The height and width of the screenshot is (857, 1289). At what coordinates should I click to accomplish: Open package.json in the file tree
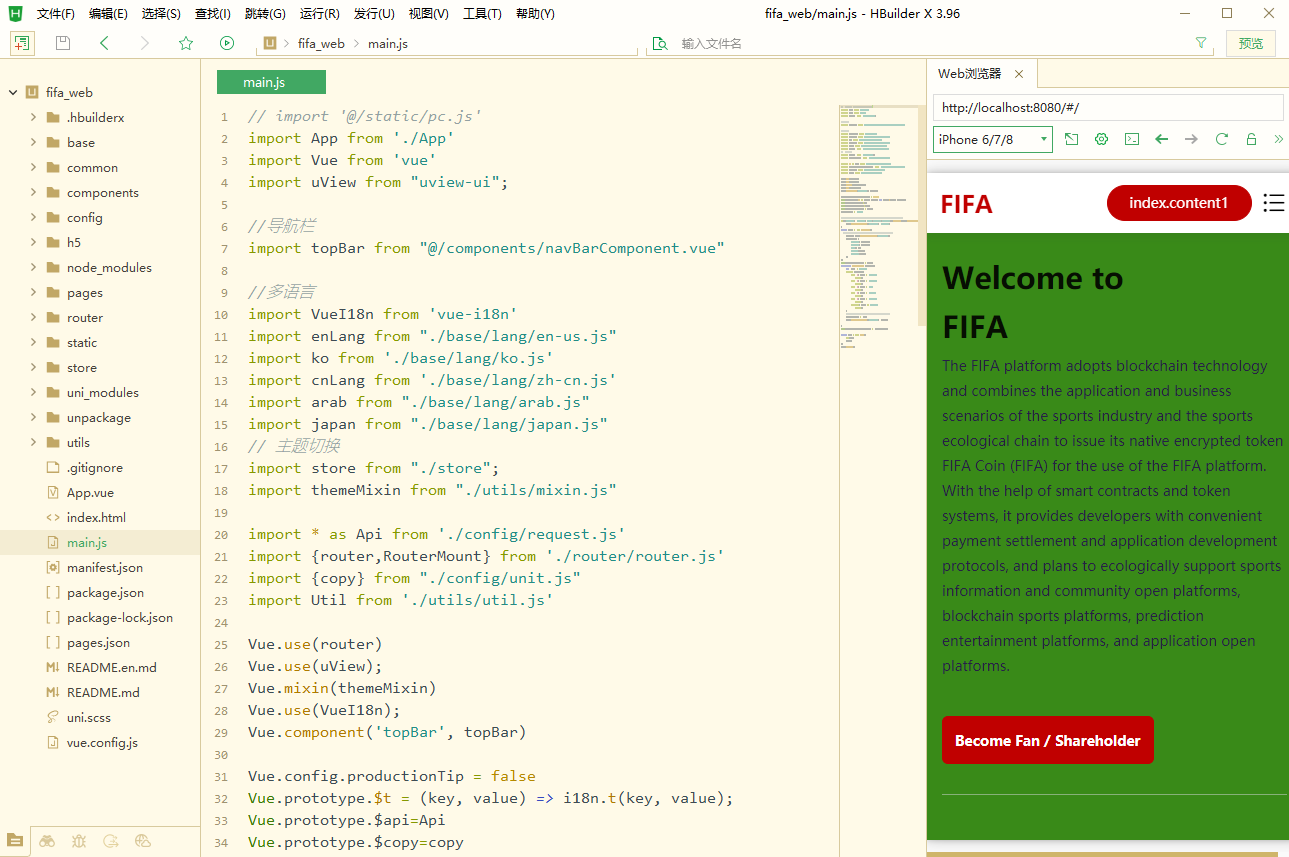point(105,592)
